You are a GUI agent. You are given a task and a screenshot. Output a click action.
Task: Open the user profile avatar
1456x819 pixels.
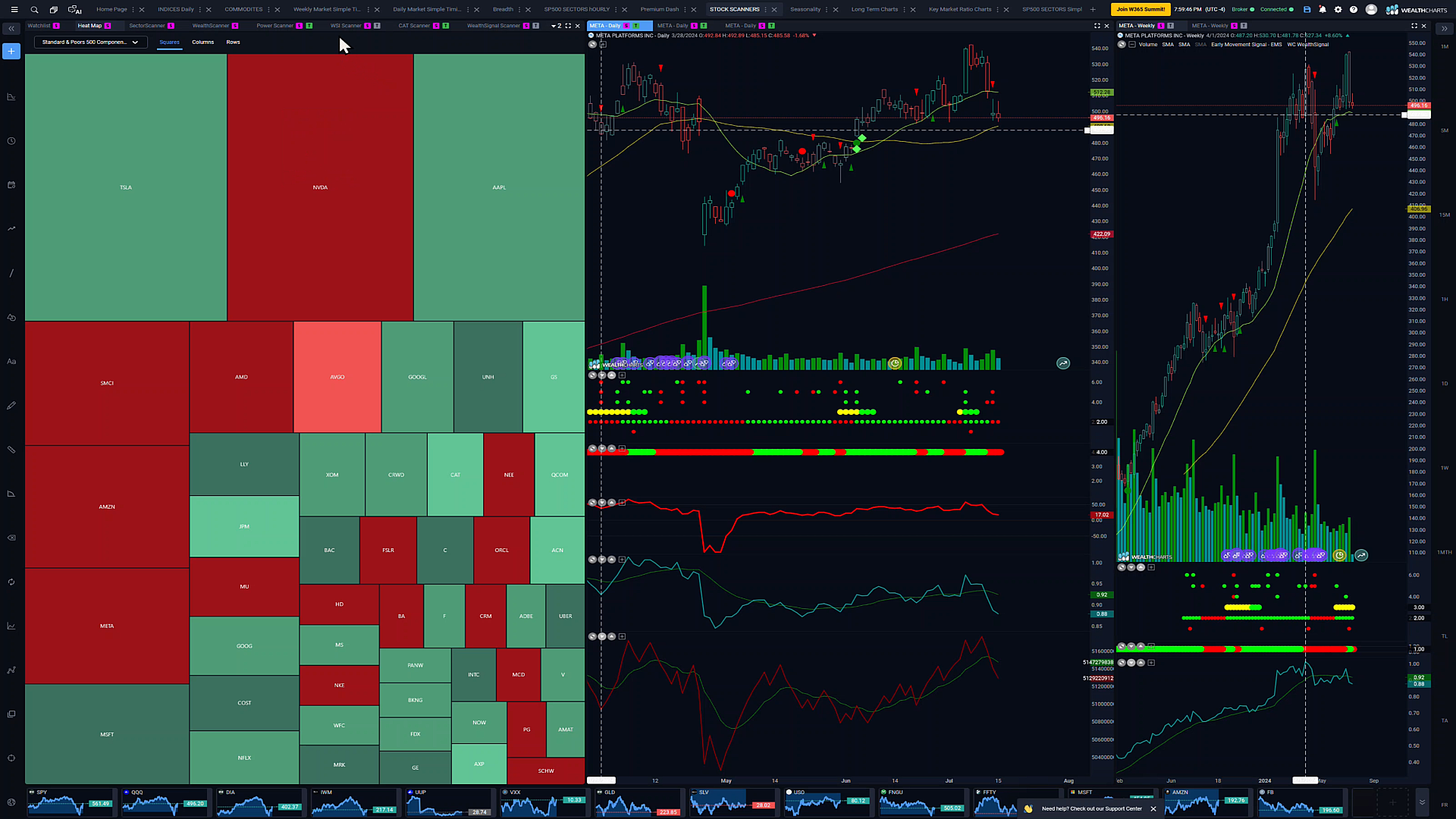pos(1371,9)
